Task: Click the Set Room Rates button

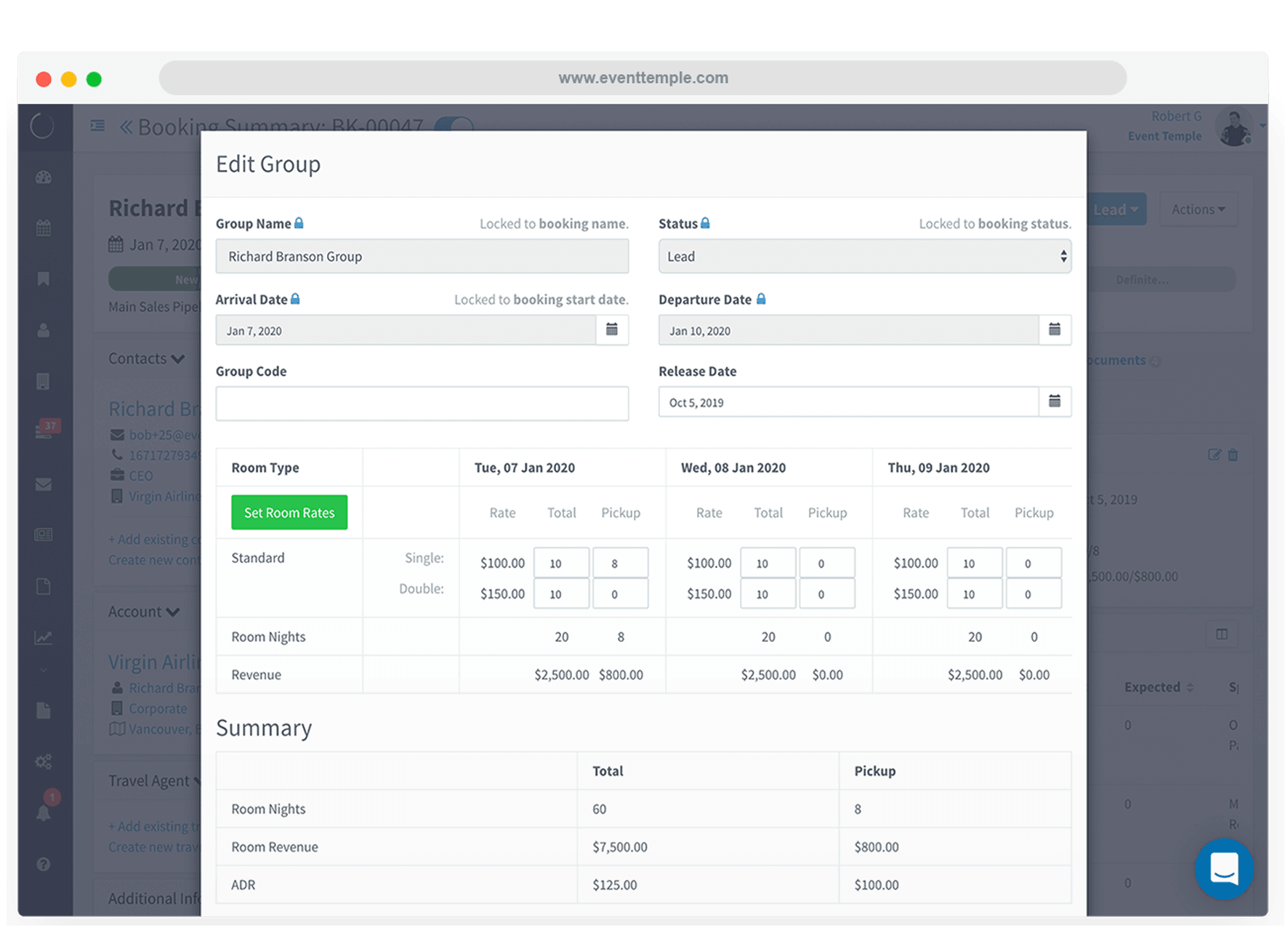Action: [x=289, y=513]
